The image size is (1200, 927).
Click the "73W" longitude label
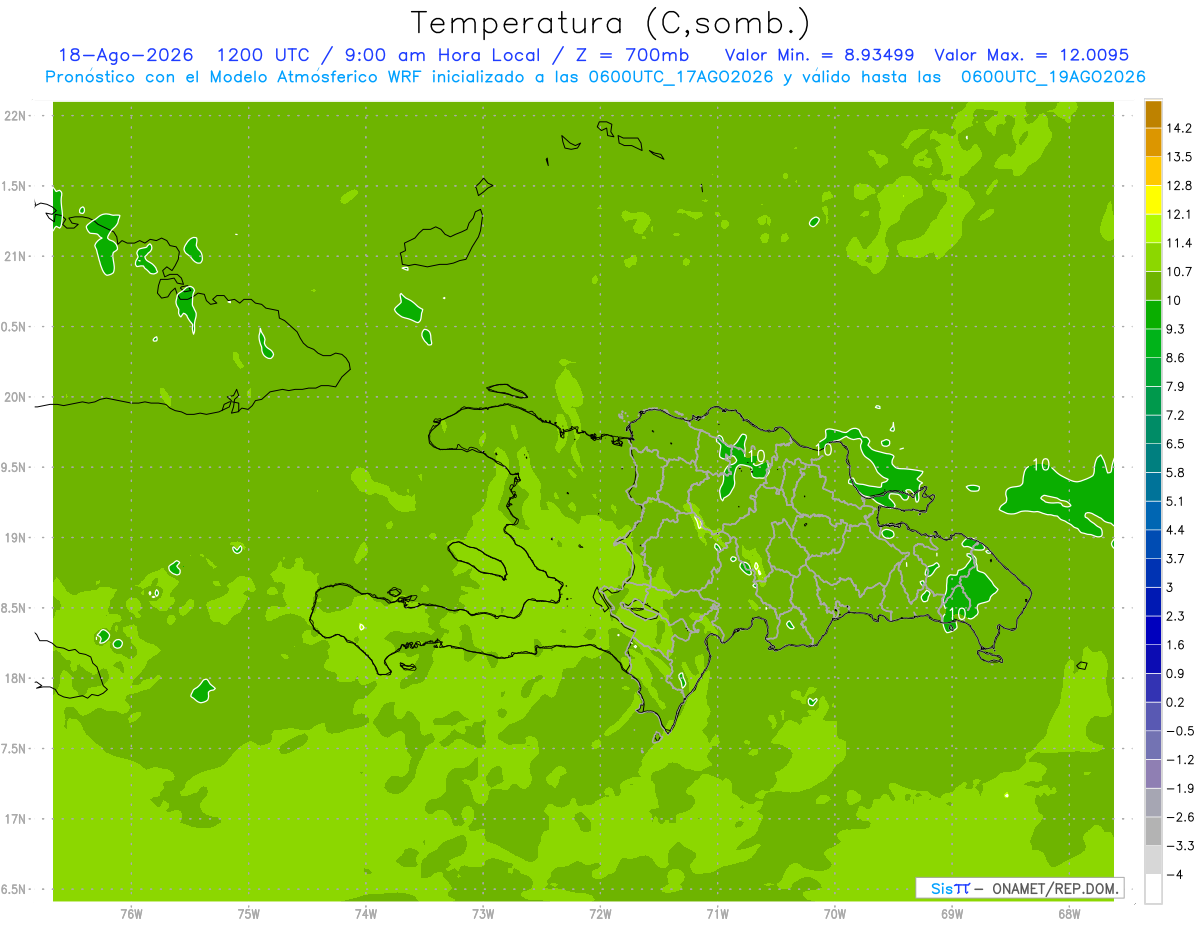[483, 913]
